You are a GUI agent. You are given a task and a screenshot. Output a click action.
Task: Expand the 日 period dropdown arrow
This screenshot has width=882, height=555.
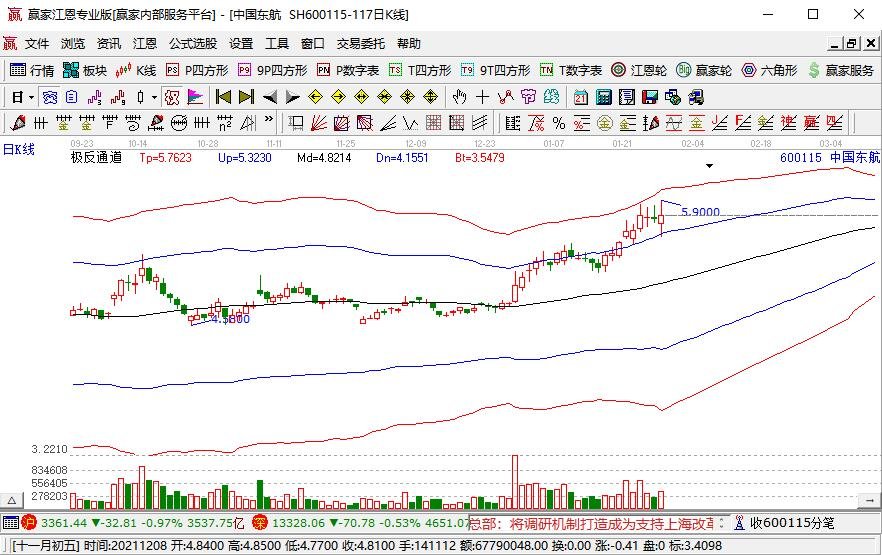[32, 98]
